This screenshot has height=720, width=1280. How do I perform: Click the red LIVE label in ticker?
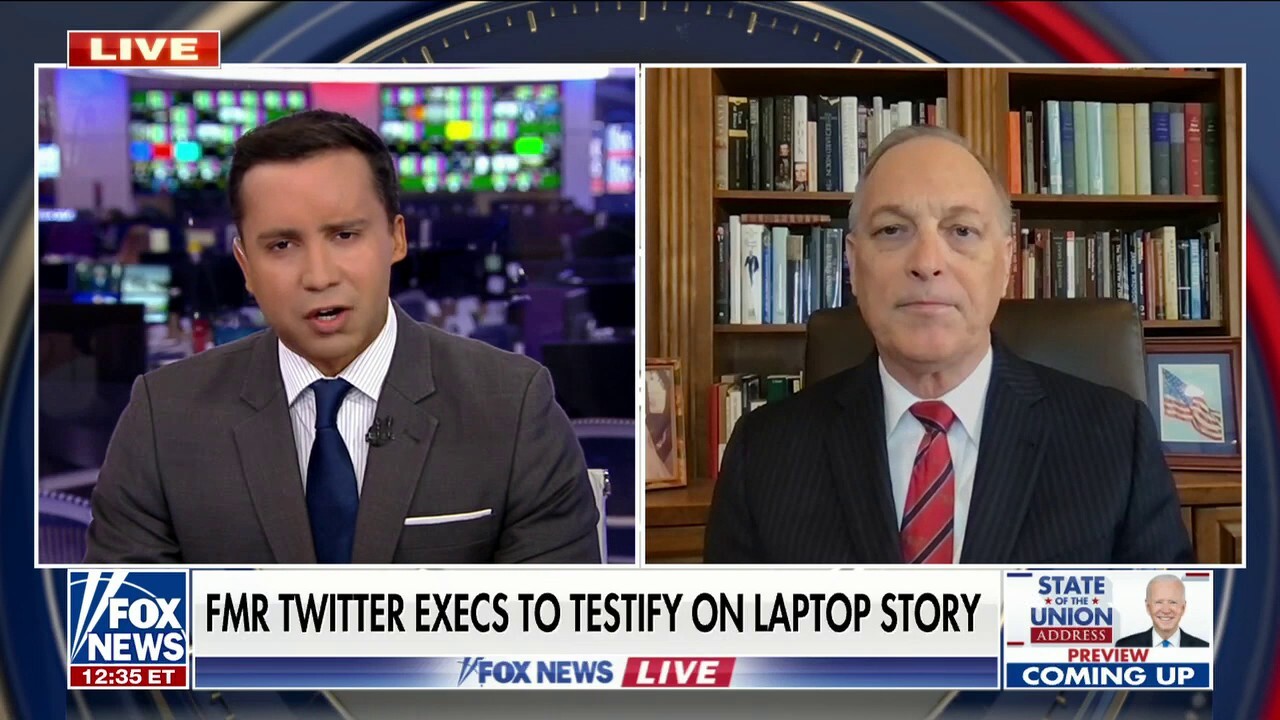pyautogui.click(x=678, y=672)
